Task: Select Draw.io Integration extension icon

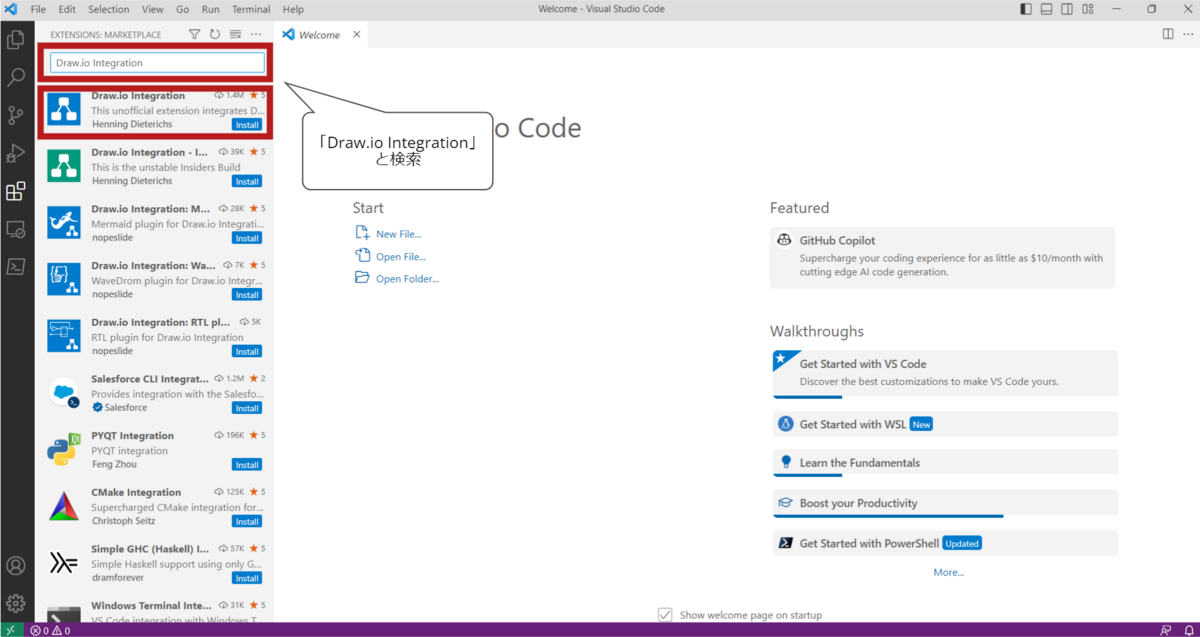Action: 64,109
